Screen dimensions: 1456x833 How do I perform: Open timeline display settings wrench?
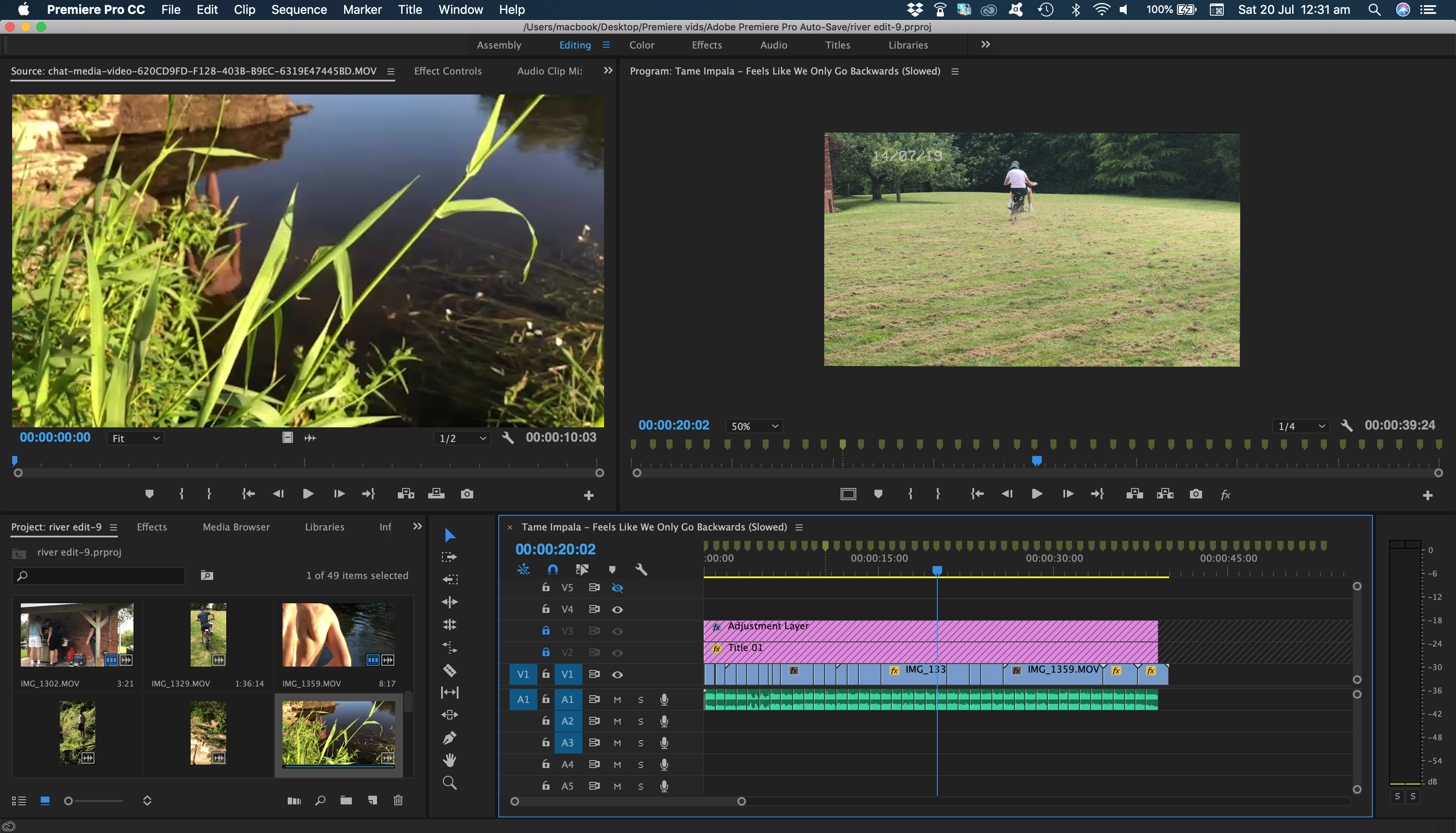[x=641, y=569]
